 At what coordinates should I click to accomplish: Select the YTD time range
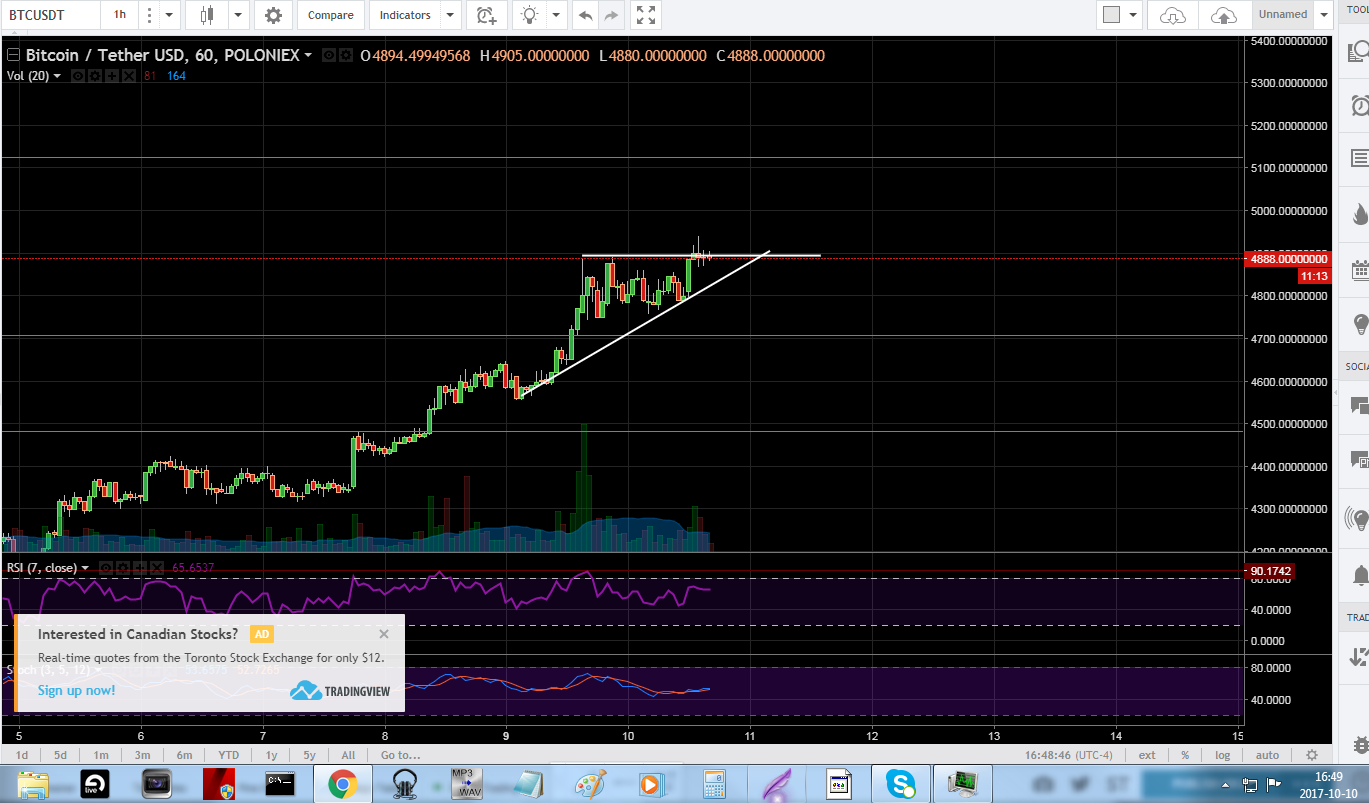tap(228, 755)
